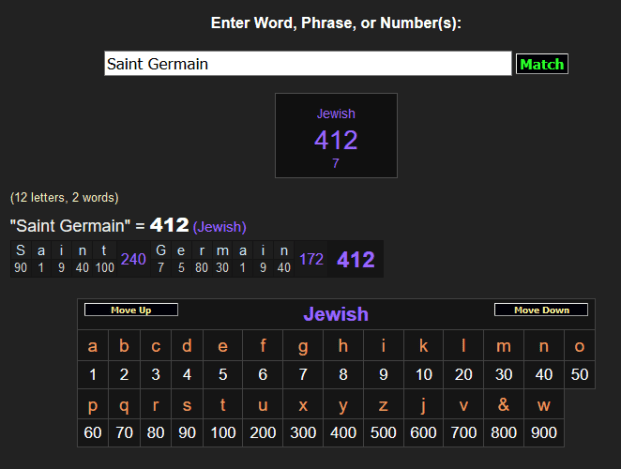Image resolution: width=621 pixels, height=469 pixels.
Task: Click the letter 'G' in the Germain breakdown
Action: click(162, 251)
